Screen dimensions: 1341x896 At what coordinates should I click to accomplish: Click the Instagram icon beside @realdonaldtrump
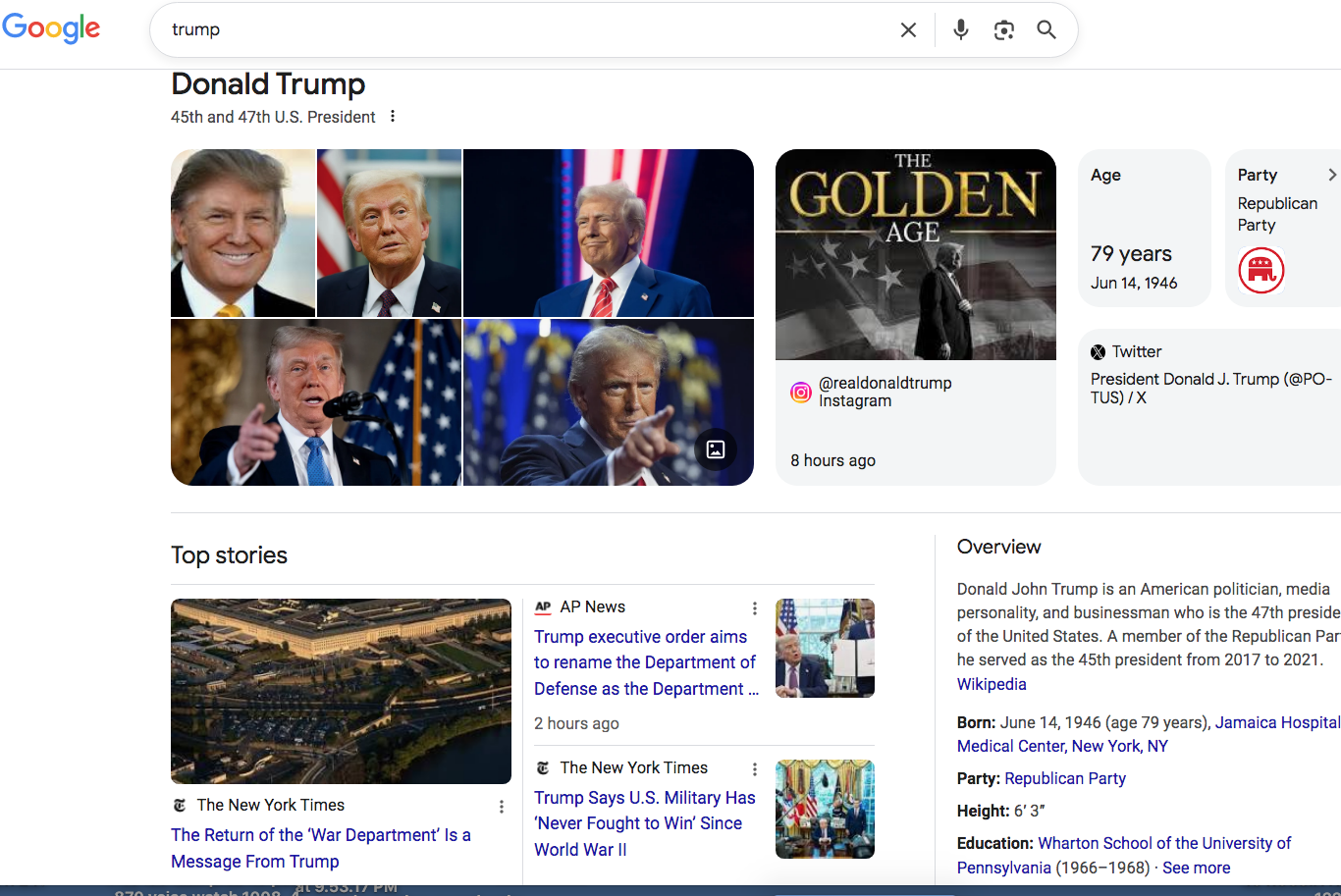tap(801, 393)
